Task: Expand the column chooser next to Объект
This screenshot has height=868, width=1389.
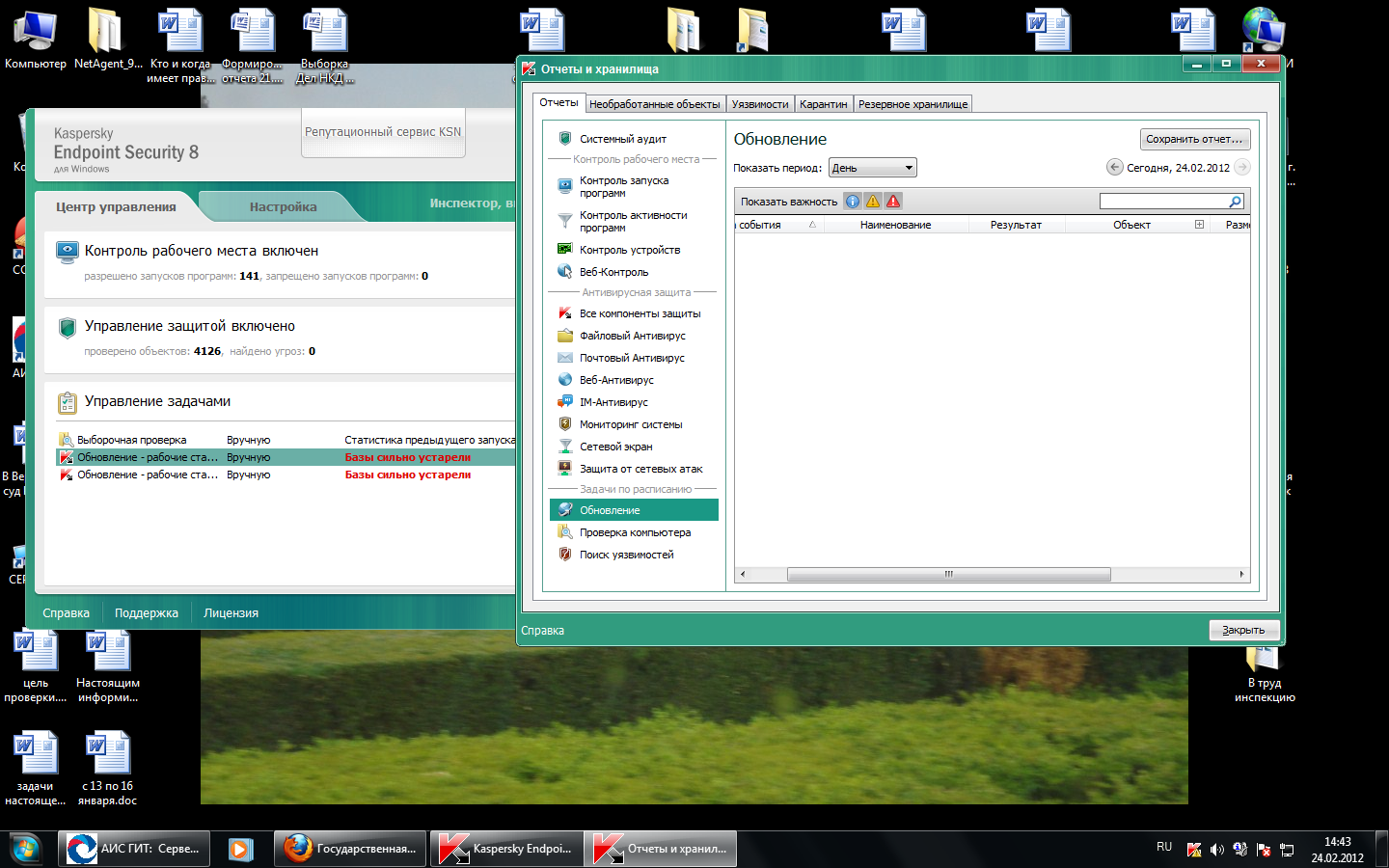Action: click(1199, 225)
